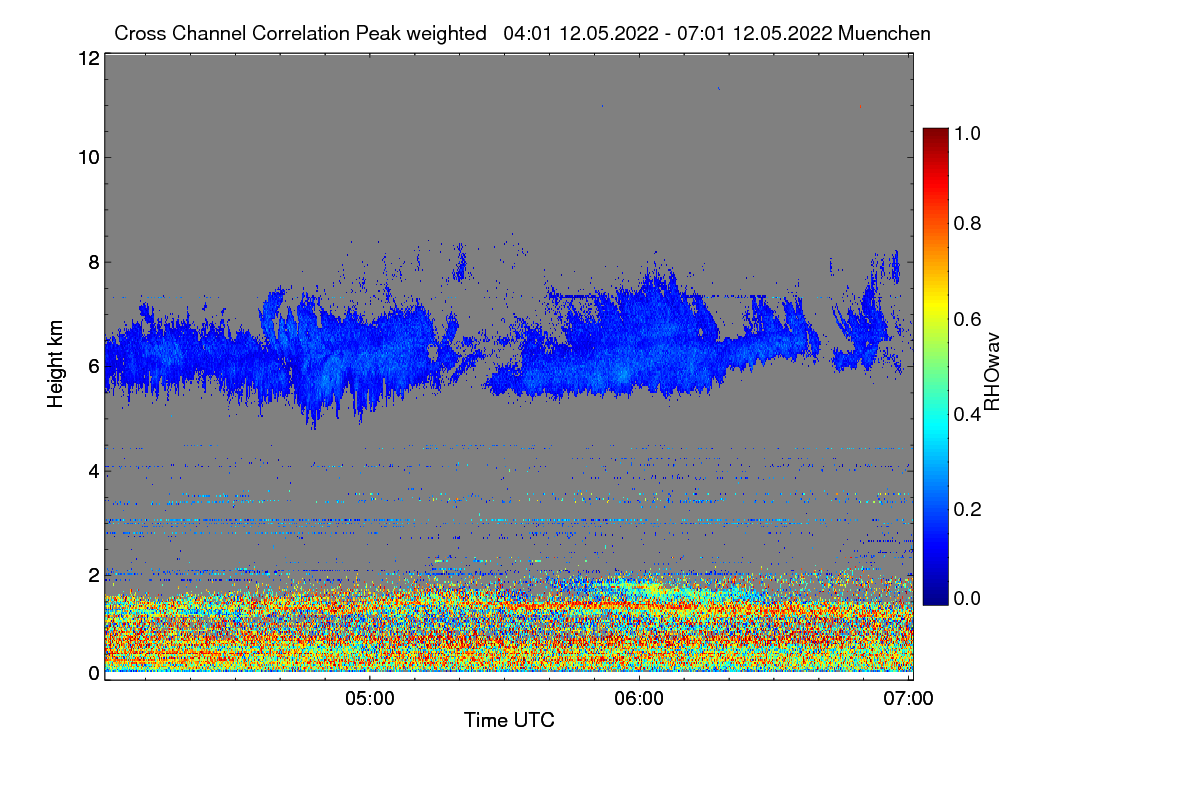1200x800 pixels.
Task: Click the colorbar tick label 0.6
Action: pyautogui.click(x=968, y=319)
